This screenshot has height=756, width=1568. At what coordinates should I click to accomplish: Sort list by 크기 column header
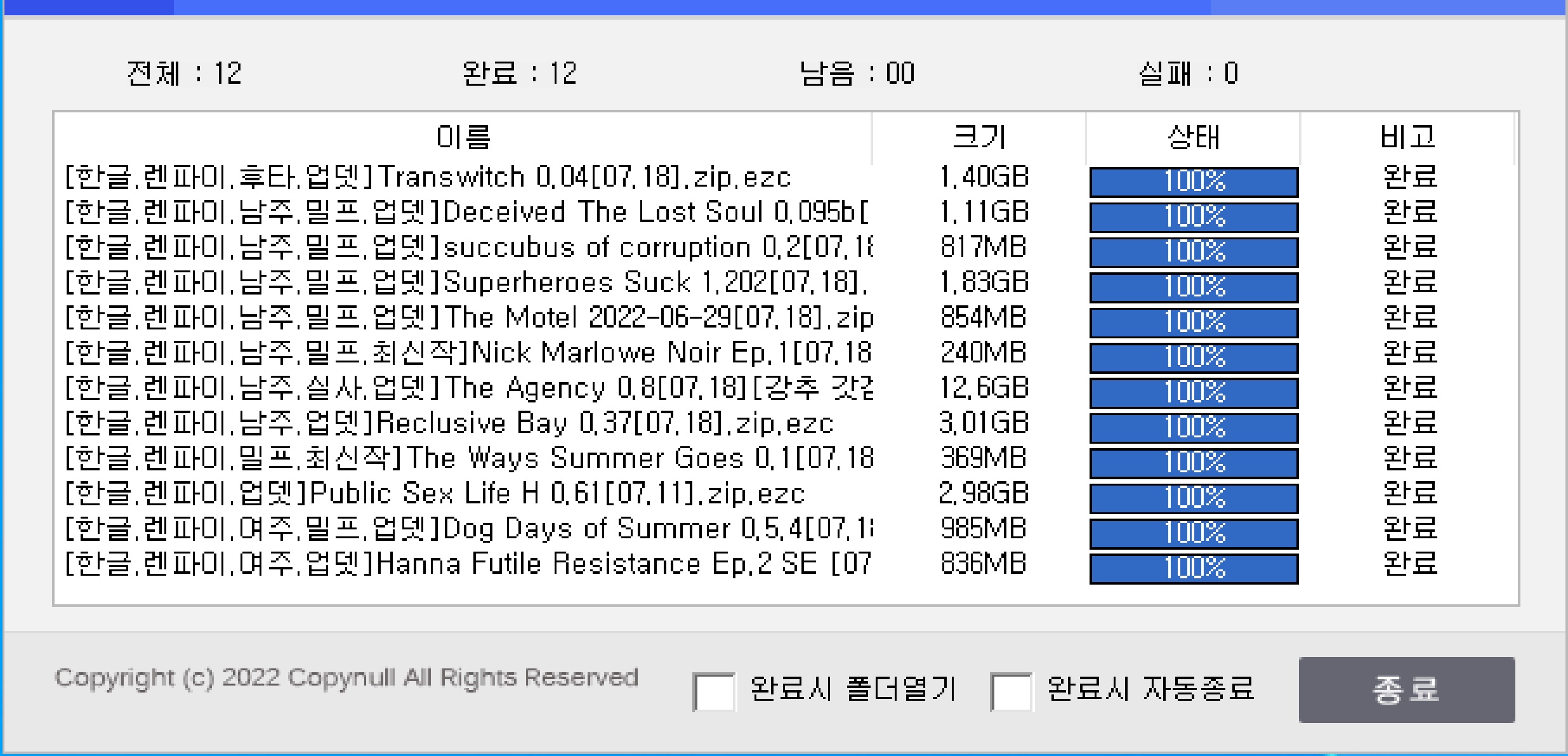(978, 137)
